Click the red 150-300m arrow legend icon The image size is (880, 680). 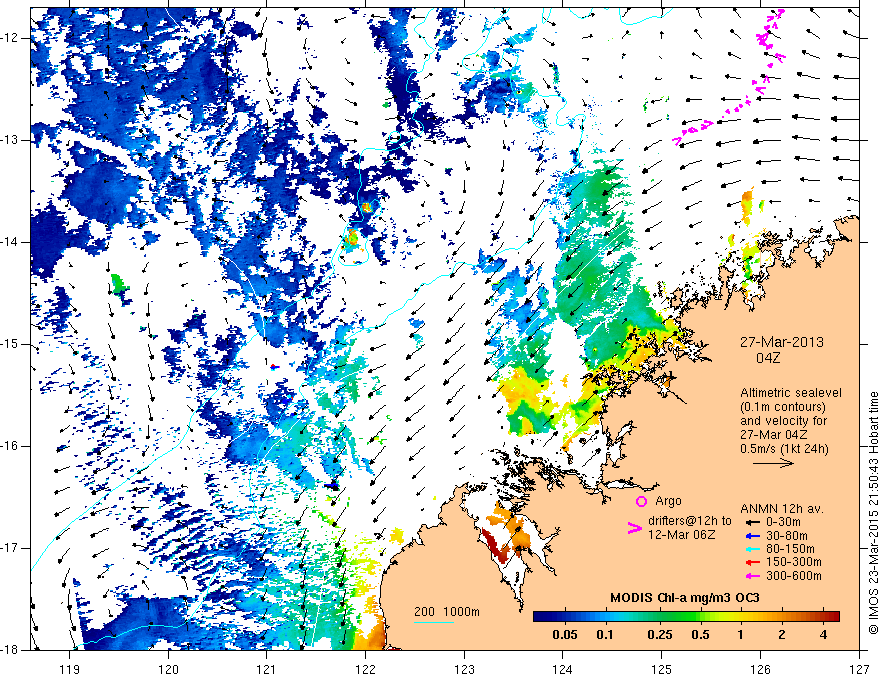click(x=752, y=562)
